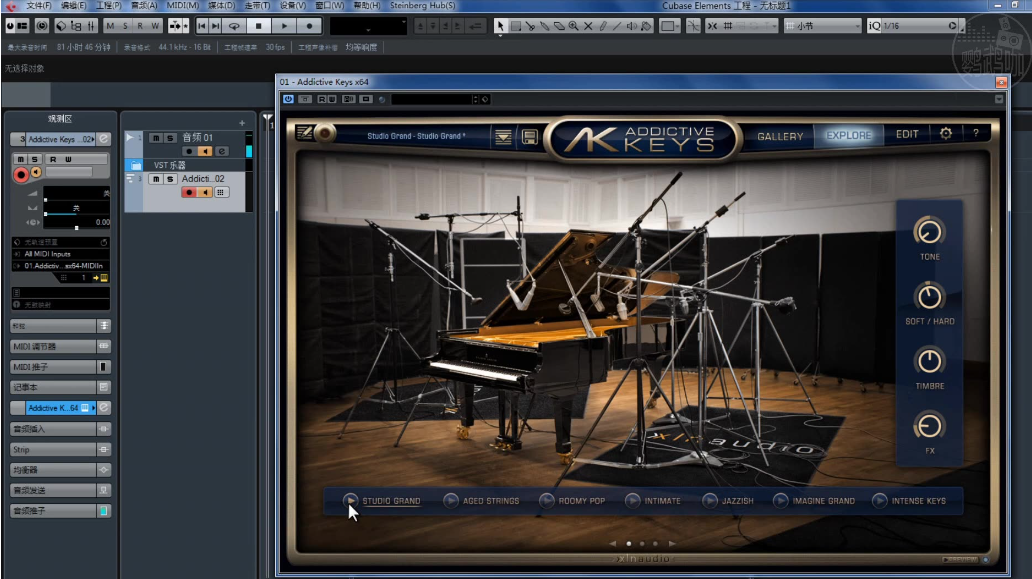The image size is (1032, 579).
Task: Expand the MIDI 推子 inspector section
Action: (x=60, y=366)
